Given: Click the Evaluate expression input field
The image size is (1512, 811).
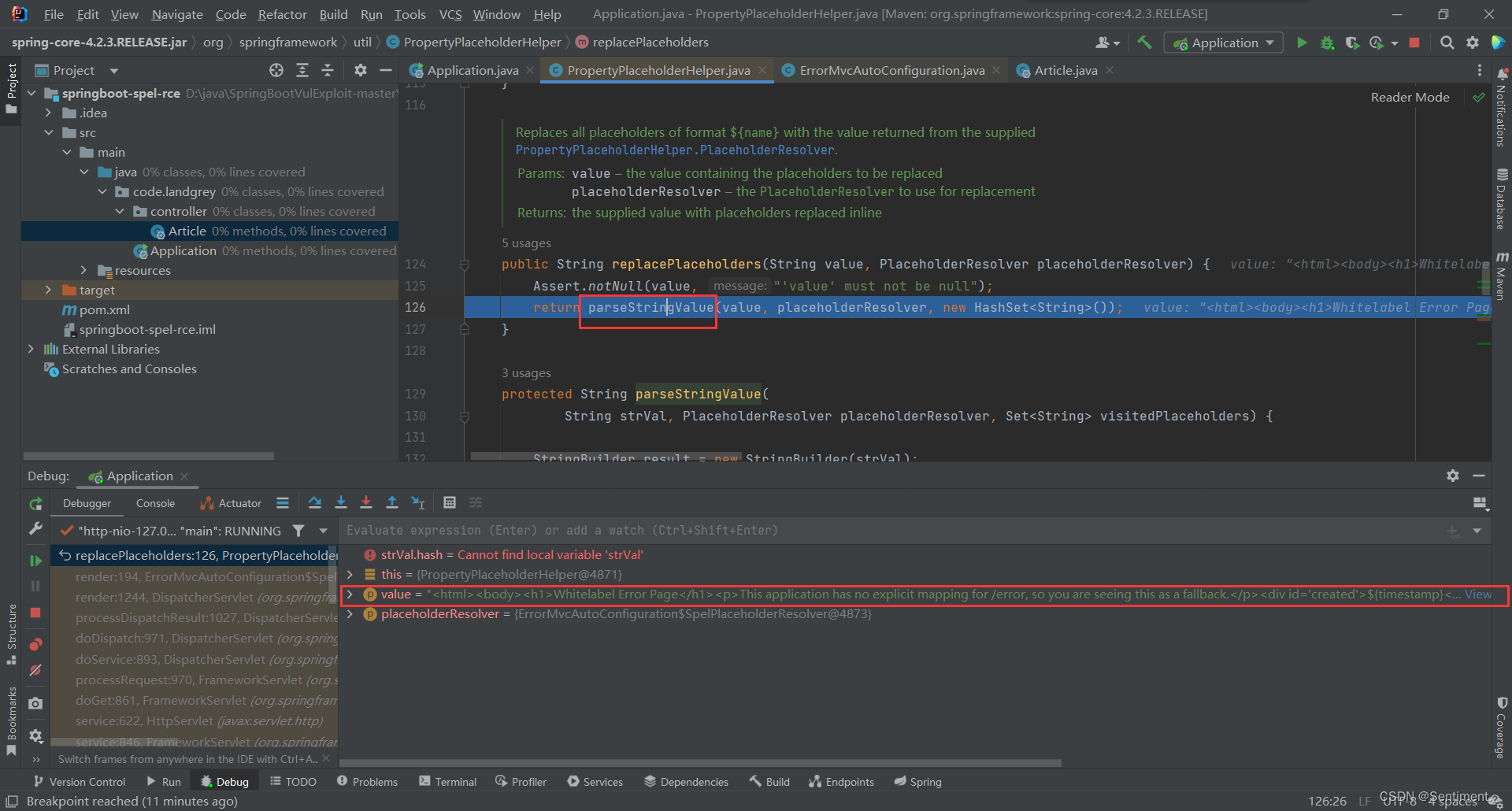Looking at the screenshot, I should [x=890, y=531].
